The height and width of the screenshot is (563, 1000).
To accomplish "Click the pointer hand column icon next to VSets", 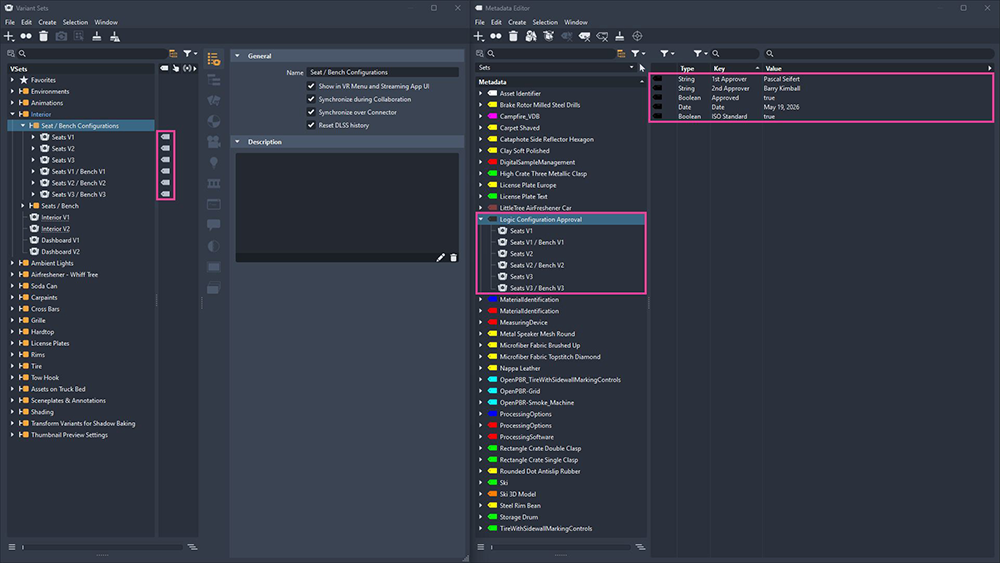I will pyautogui.click(x=176, y=68).
